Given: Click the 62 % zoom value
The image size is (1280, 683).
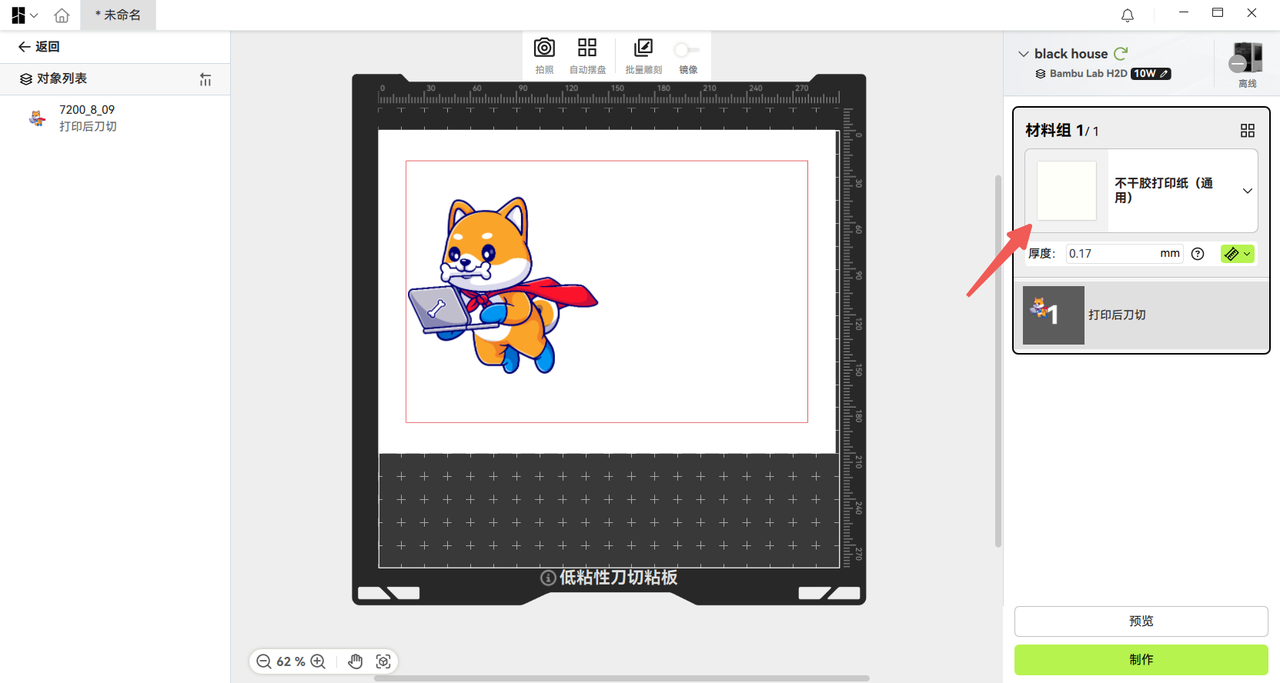Looking at the screenshot, I should coord(291,662).
